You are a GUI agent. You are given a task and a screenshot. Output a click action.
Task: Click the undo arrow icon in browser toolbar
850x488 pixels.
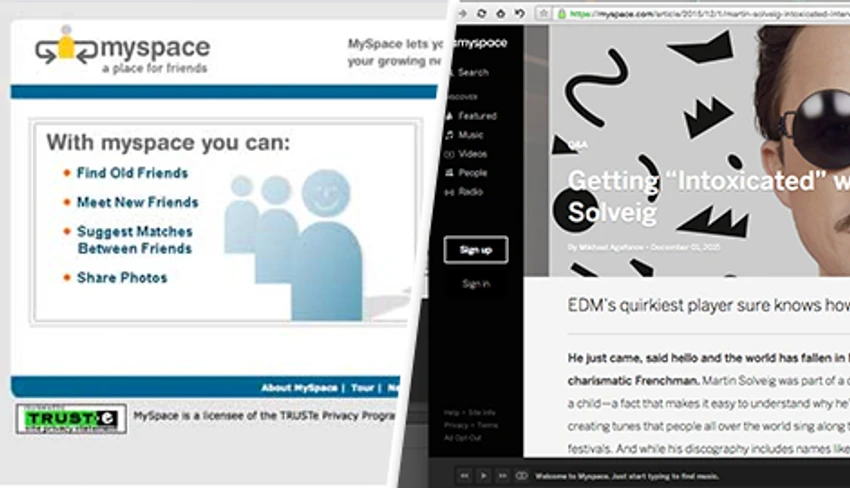point(520,14)
